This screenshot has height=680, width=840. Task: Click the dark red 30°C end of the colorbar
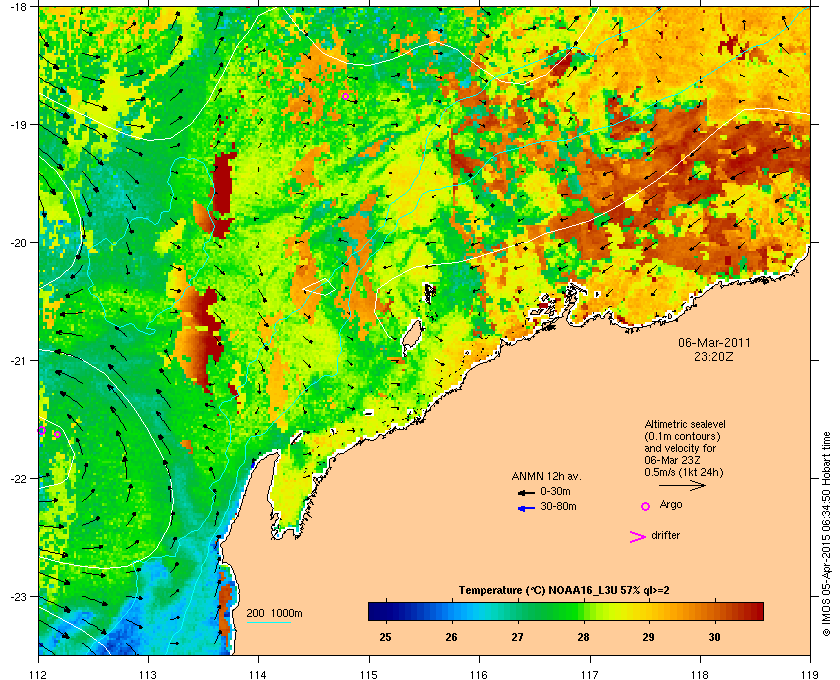(755, 611)
